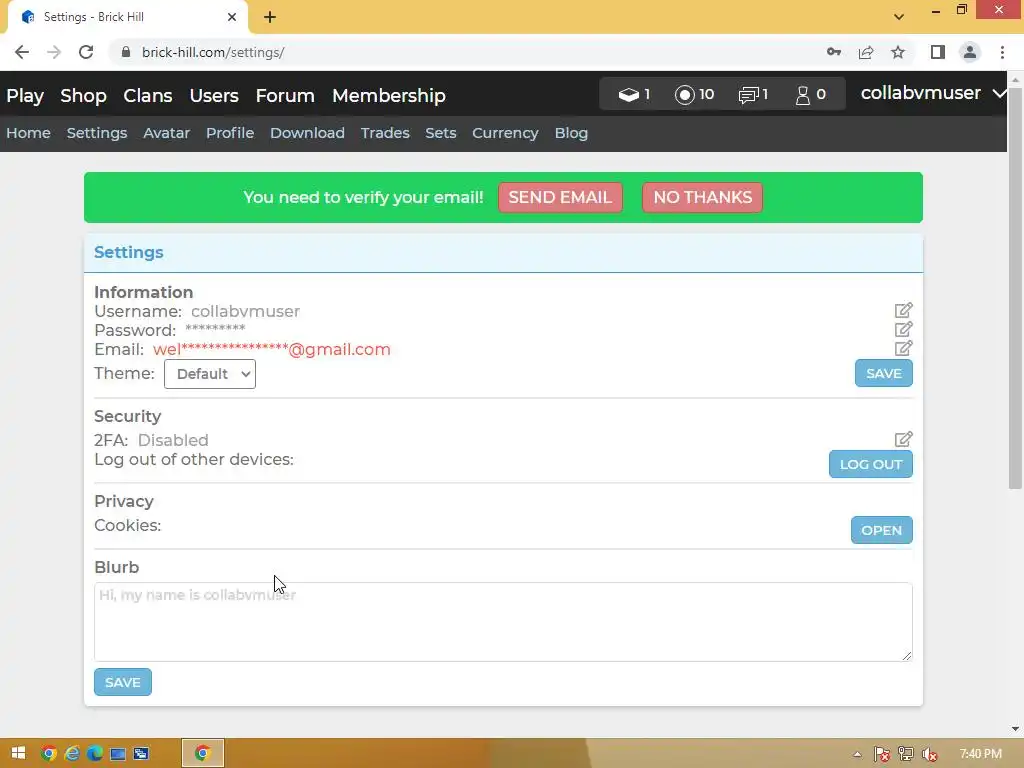Expand the collabvmuser account menu
1024x768 pixels.
click(x=933, y=93)
